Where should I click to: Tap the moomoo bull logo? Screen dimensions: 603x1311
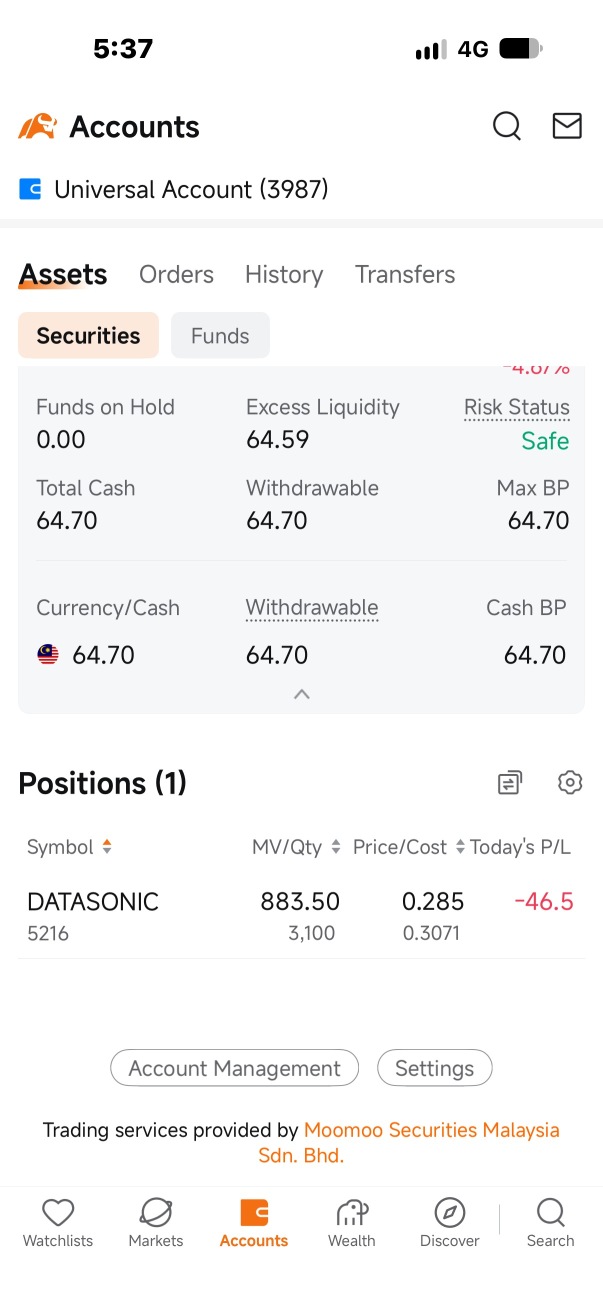click(x=37, y=126)
